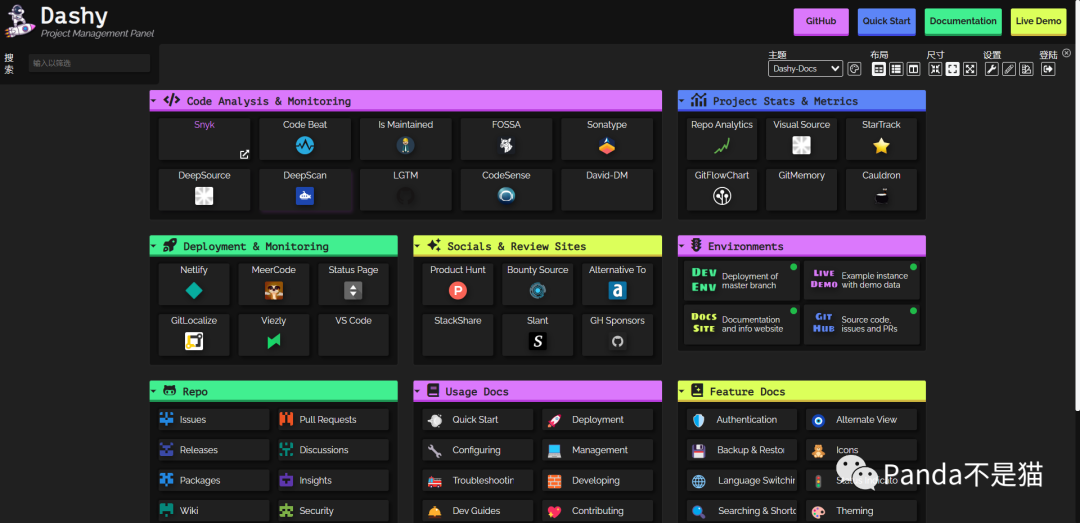This screenshot has height=523, width=1080.
Task: Switch to vertical list layout
Action: (x=896, y=69)
